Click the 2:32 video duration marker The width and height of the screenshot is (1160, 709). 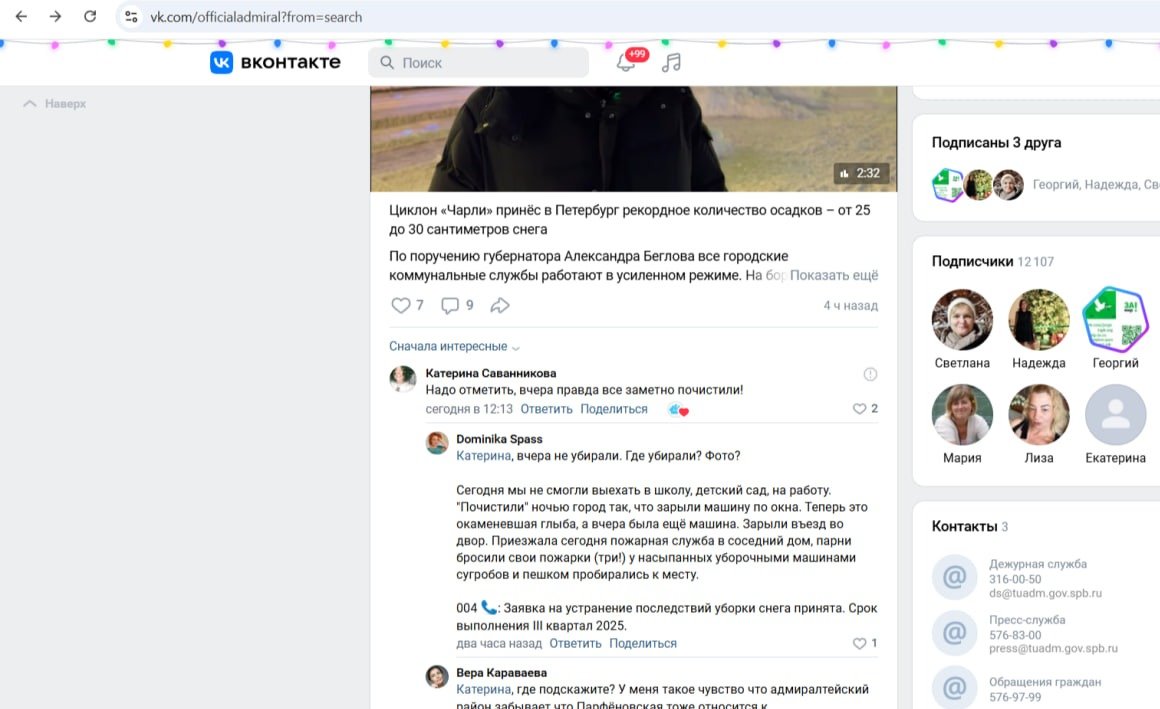click(861, 172)
